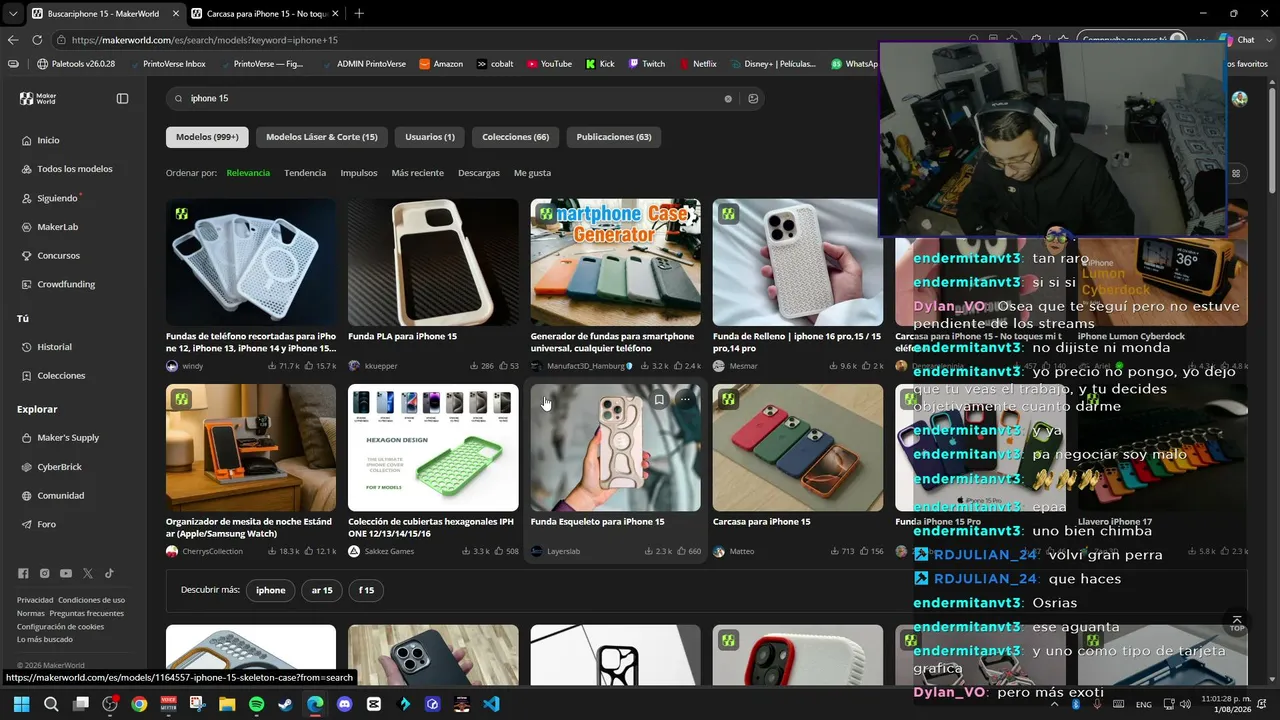Open the YouTube bookmark in favorites bar
This screenshot has height=720, width=1280.
tap(549, 64)
